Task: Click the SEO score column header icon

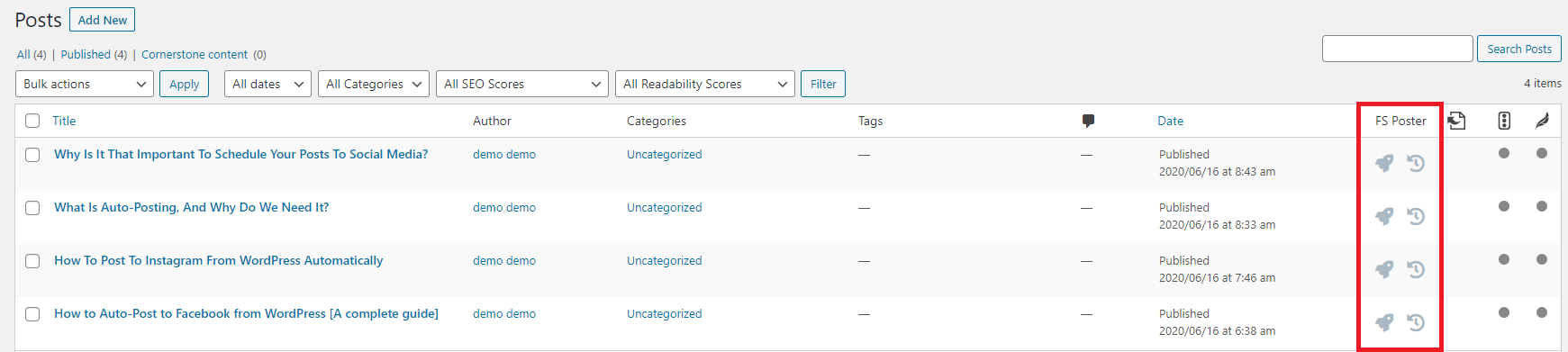Action: click(x=1504, y=121)
